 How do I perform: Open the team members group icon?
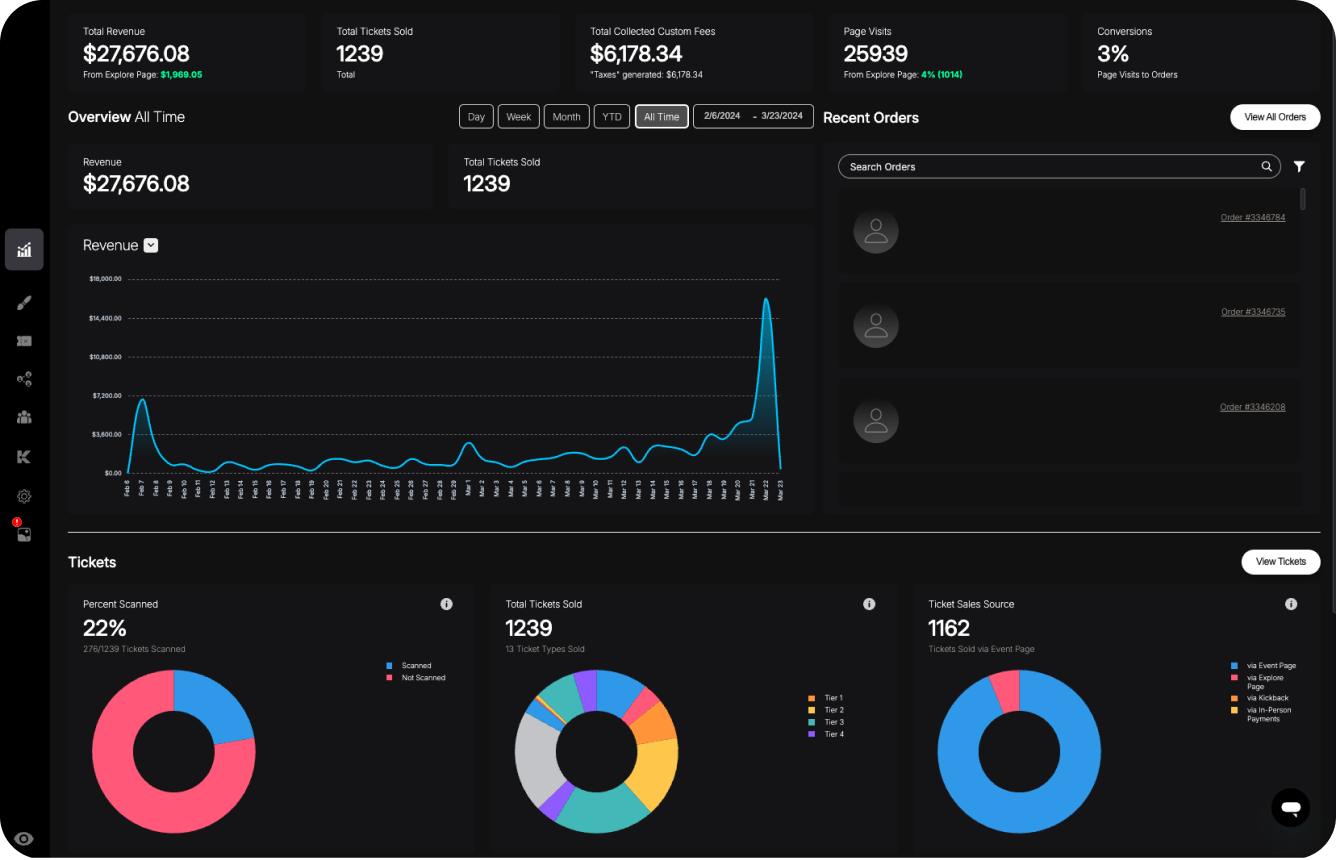click(x=24, y=417)
